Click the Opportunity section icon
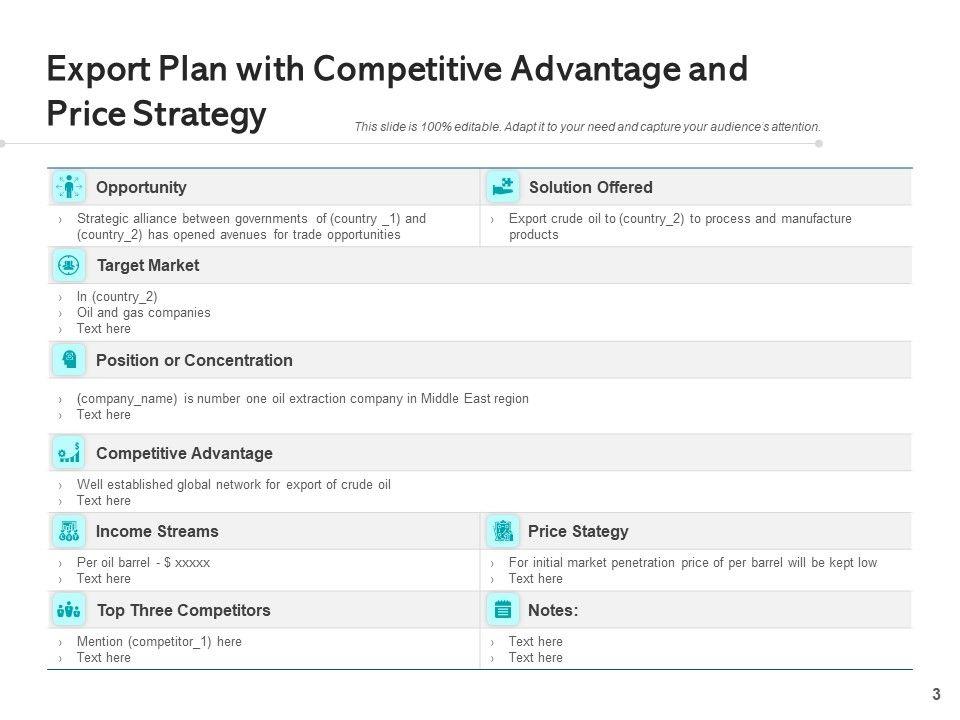The width and height of the screenshot is (960, 720). [69, 187]
